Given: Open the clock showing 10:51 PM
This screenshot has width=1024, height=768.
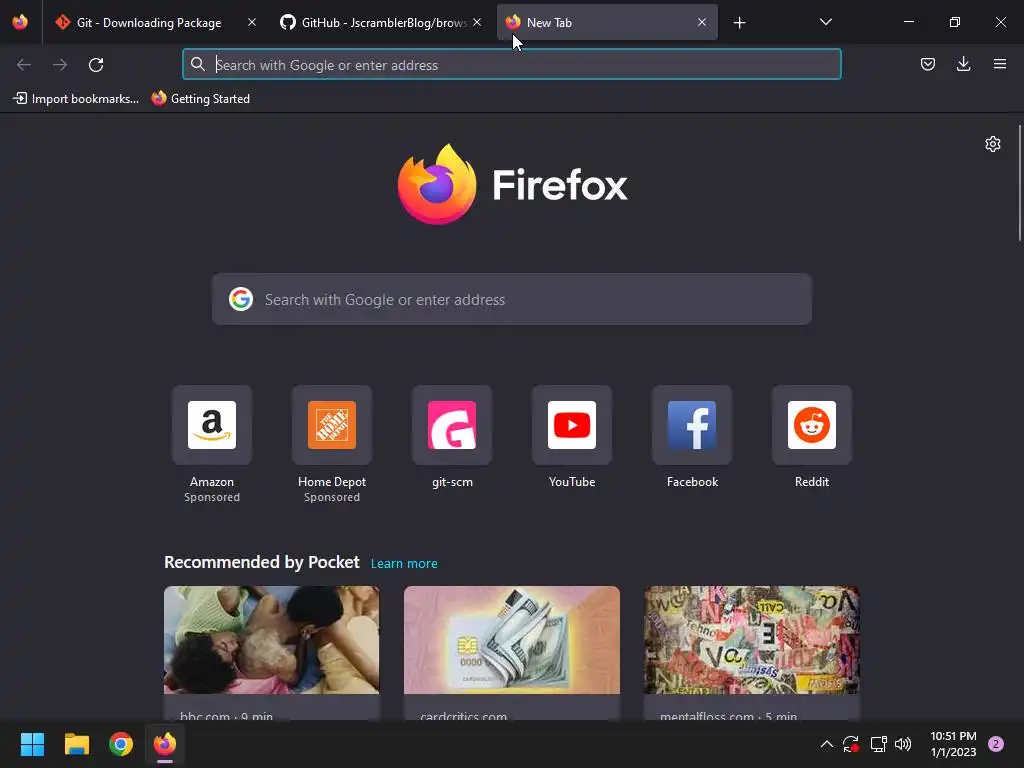Looking at the screenshot, I should [x=953, y=744].
